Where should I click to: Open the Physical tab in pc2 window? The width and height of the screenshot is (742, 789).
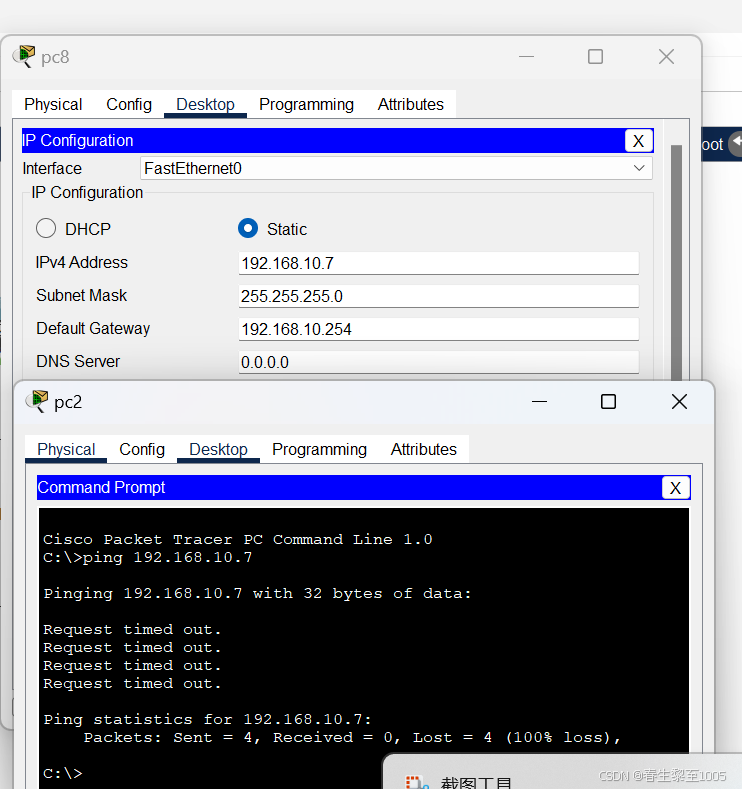66,449
